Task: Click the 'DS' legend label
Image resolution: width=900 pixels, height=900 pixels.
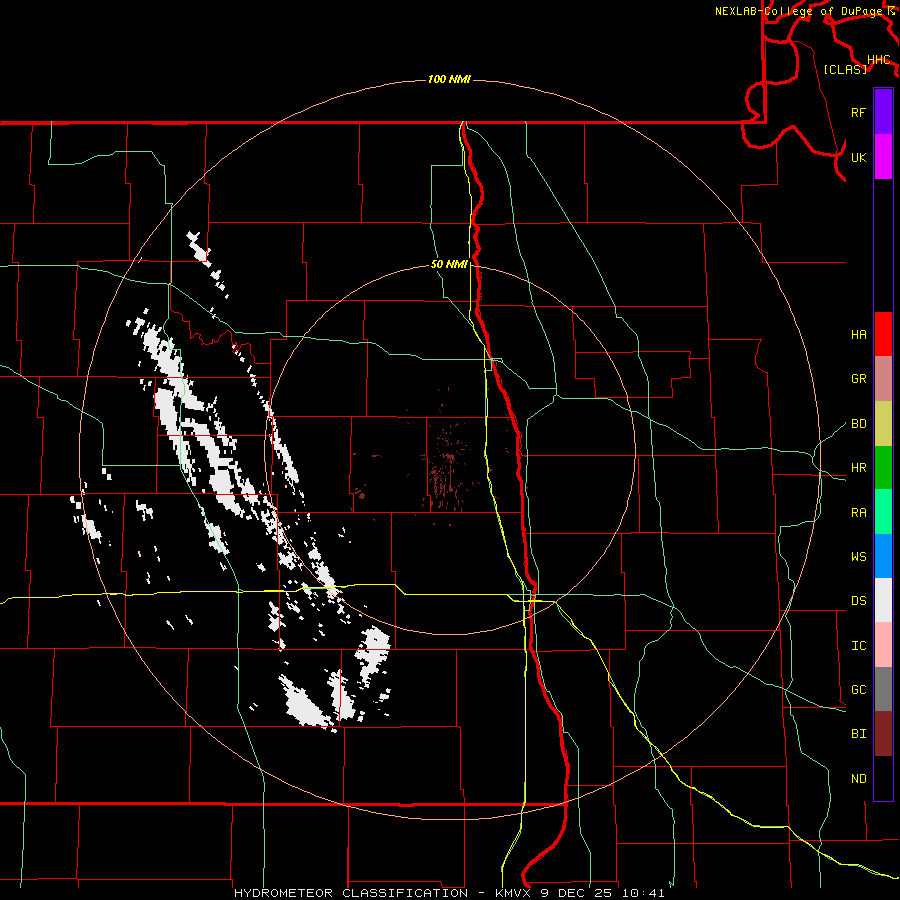Action: 858,600
